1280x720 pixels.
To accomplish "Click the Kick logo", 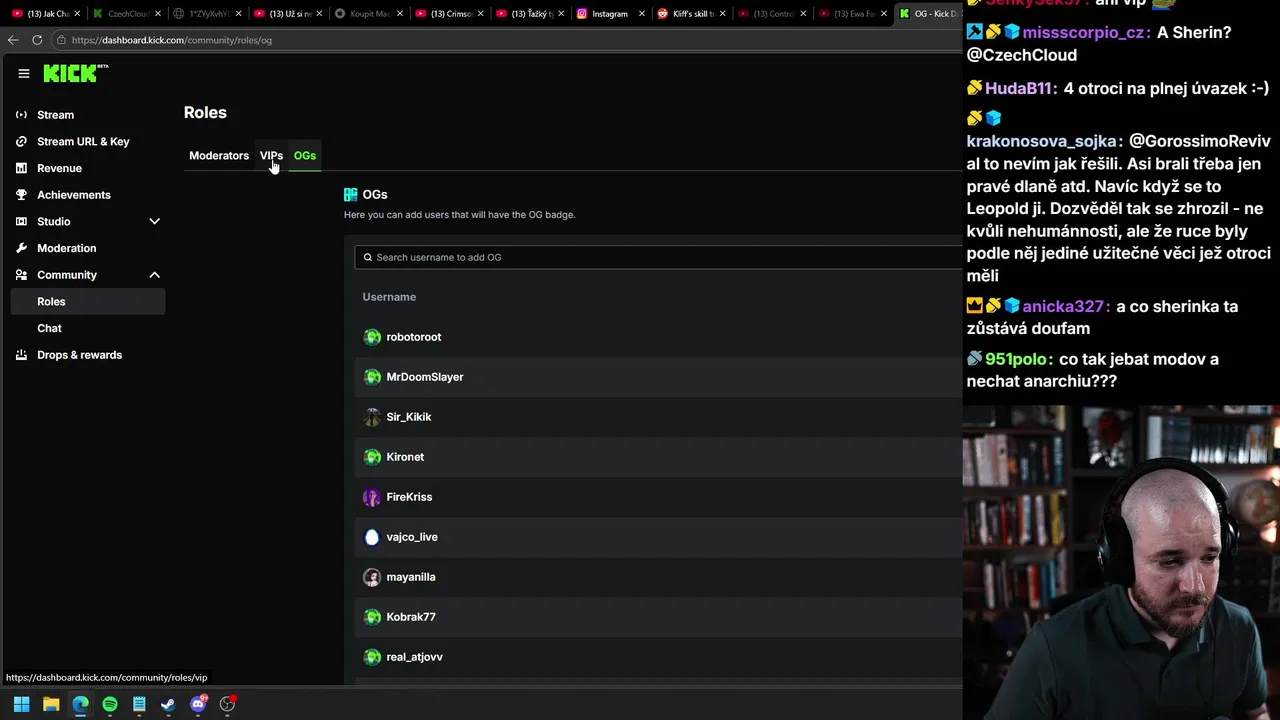I will click(75, 73).
